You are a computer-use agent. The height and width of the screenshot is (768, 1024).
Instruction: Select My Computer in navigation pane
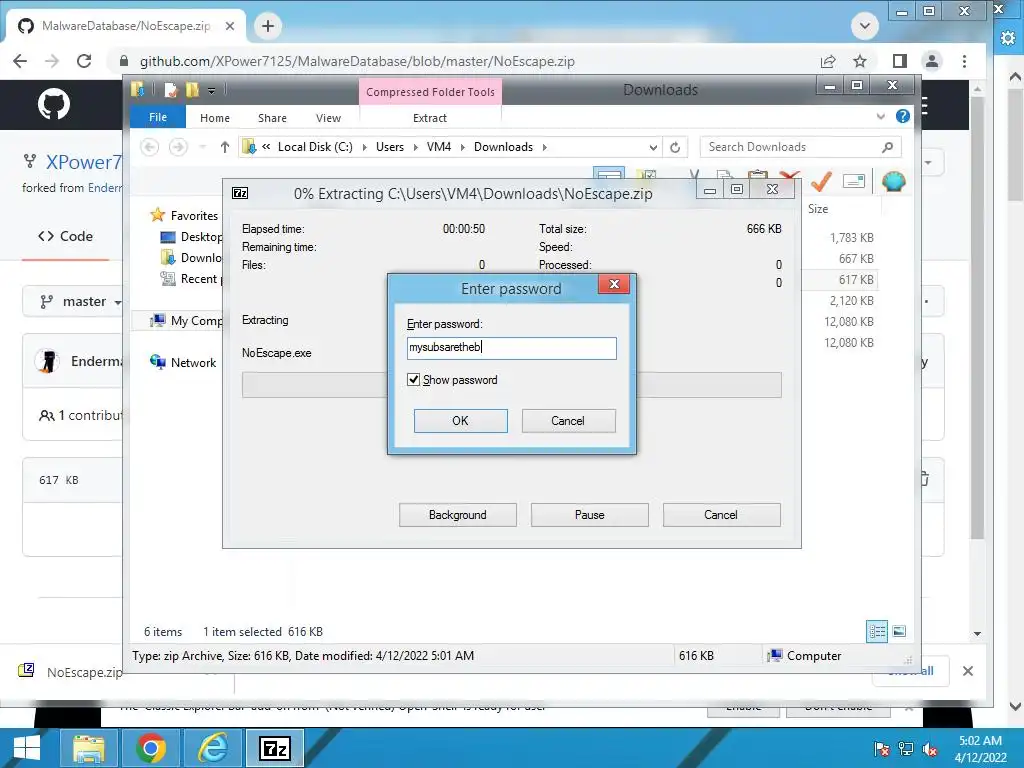pos(187,321)
